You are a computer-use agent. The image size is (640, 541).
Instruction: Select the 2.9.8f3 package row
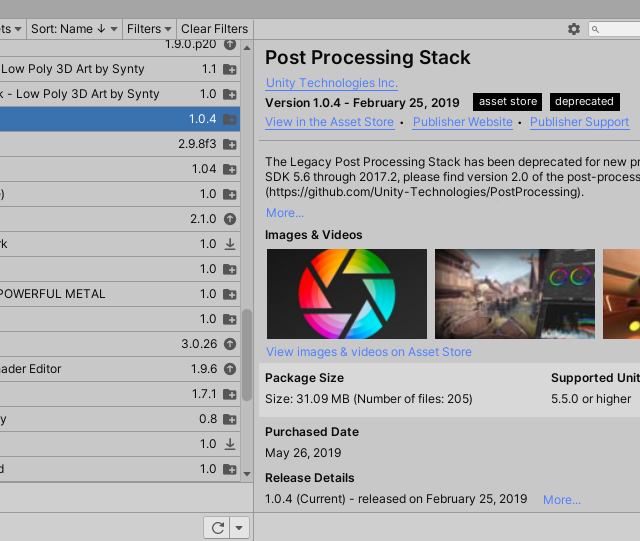(x=120, y=144)
